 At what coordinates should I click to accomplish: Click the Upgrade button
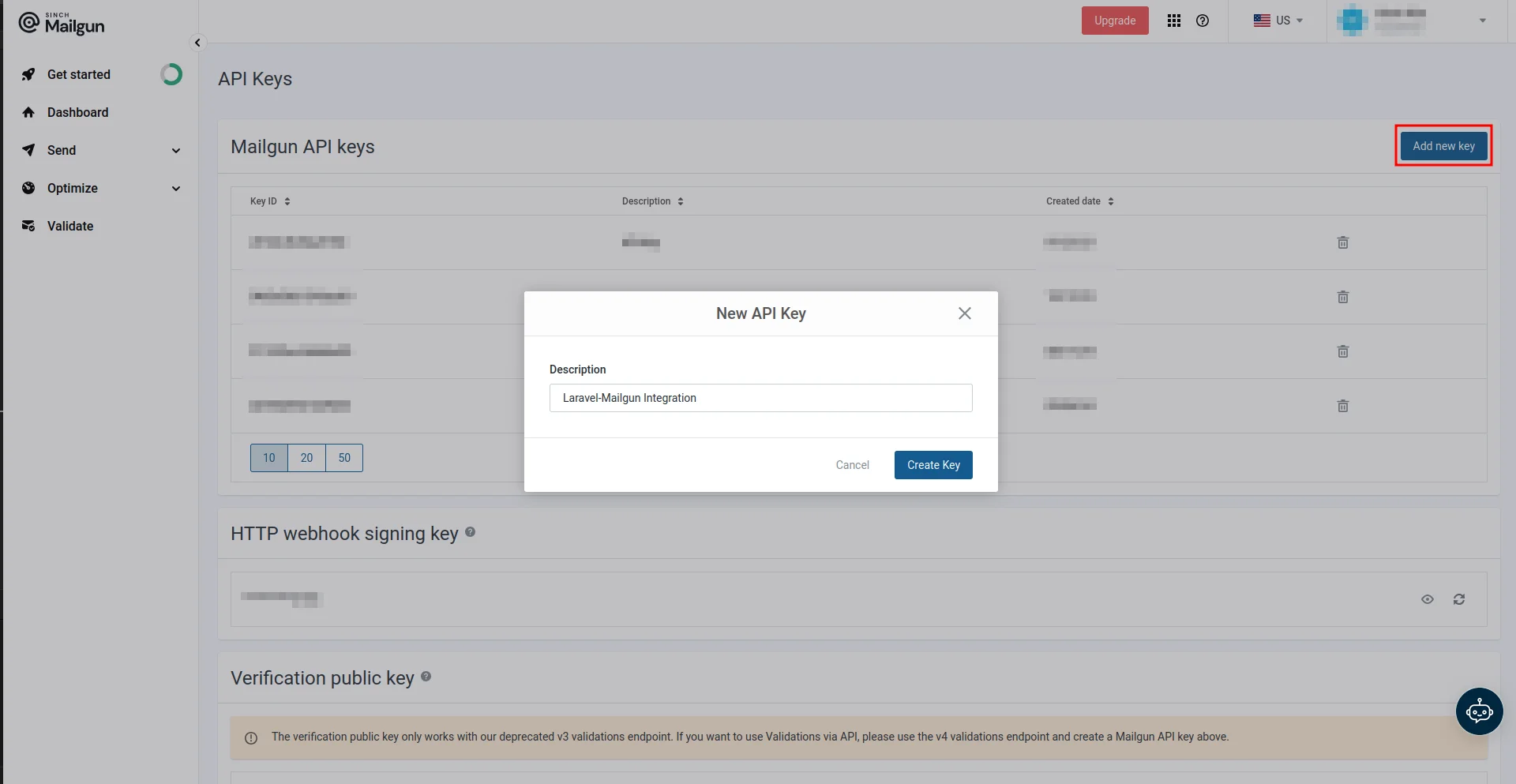(1115, 21)
